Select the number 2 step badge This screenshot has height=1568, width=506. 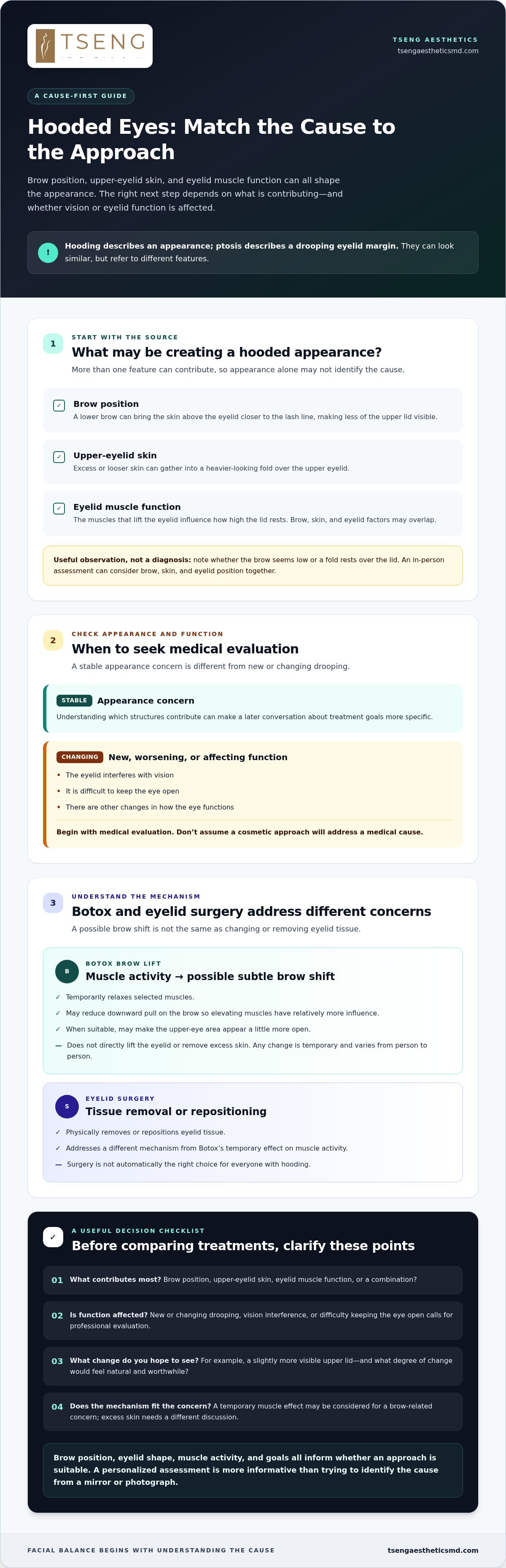point(53,640)
